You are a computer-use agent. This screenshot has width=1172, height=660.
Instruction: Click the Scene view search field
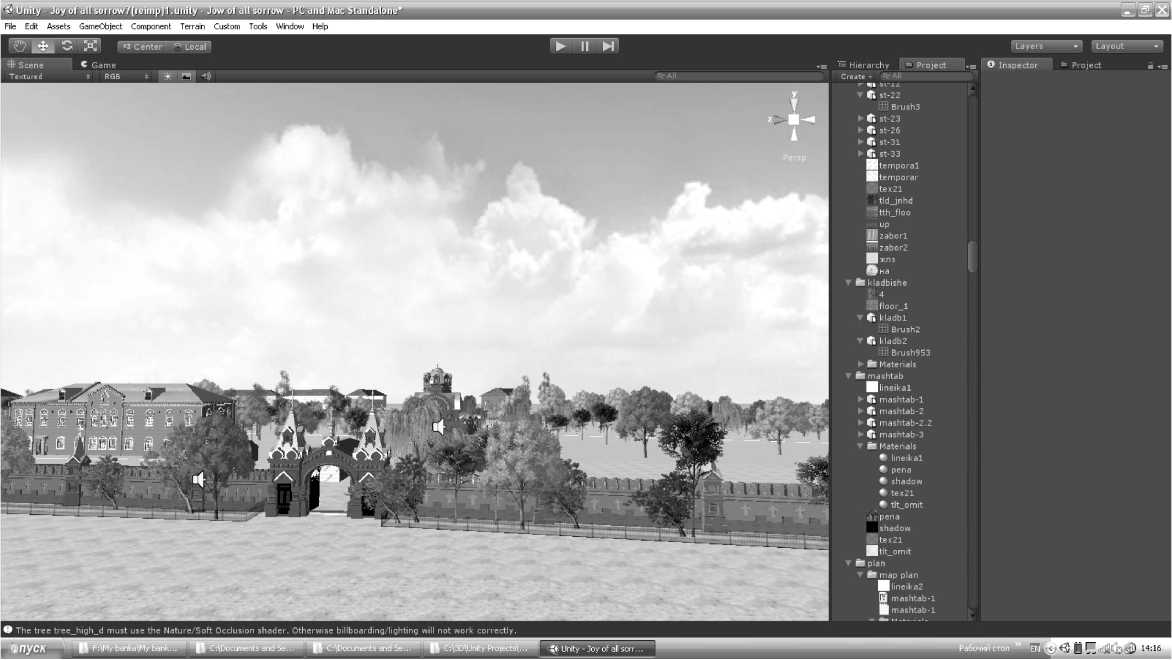(738, 76)
